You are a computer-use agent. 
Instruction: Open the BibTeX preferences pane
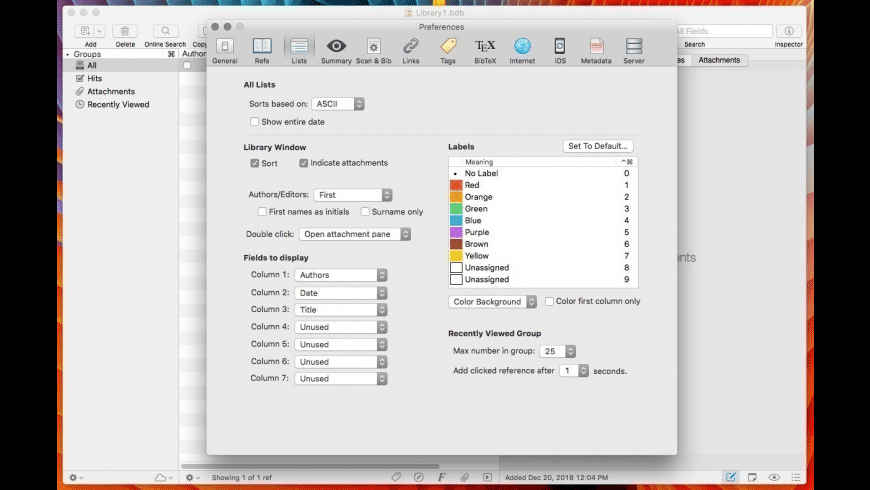click(485, 50)
